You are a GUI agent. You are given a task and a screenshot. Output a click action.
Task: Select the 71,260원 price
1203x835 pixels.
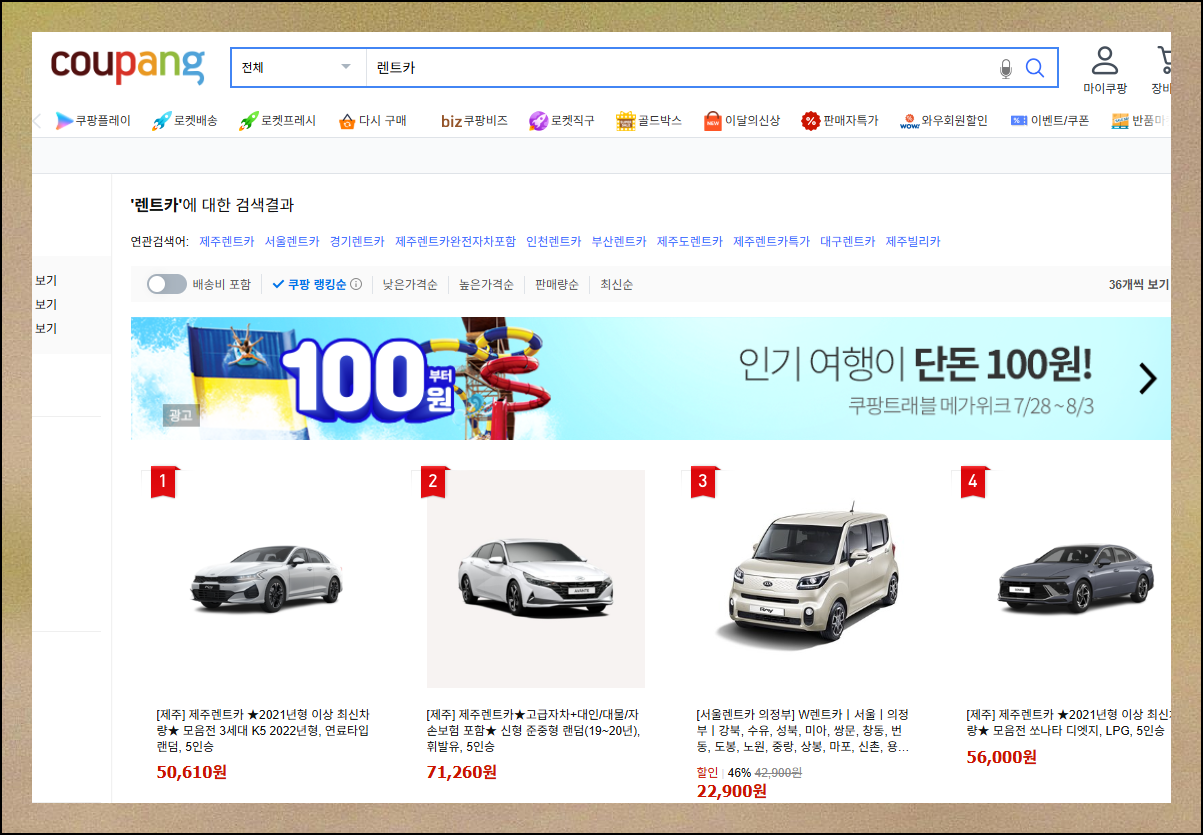[462, 772]
